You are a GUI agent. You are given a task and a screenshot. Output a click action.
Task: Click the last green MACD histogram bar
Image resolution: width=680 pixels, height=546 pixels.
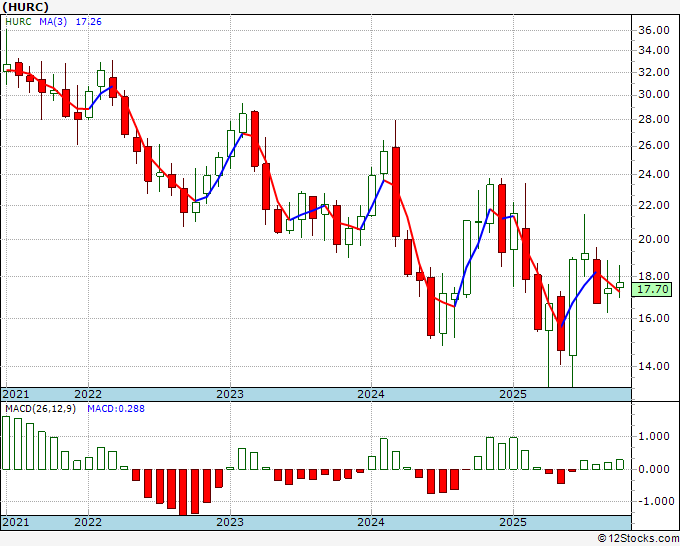[620, 464]
